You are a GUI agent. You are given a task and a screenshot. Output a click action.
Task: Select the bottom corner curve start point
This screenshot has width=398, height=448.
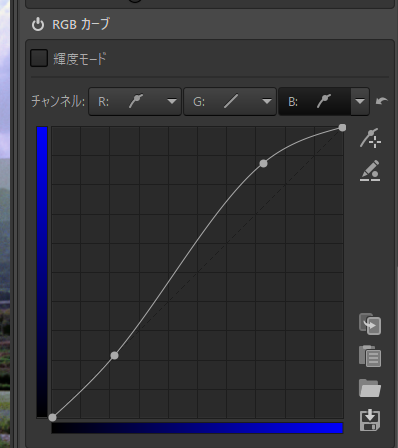pyautogui.click(x=52, y=417)
